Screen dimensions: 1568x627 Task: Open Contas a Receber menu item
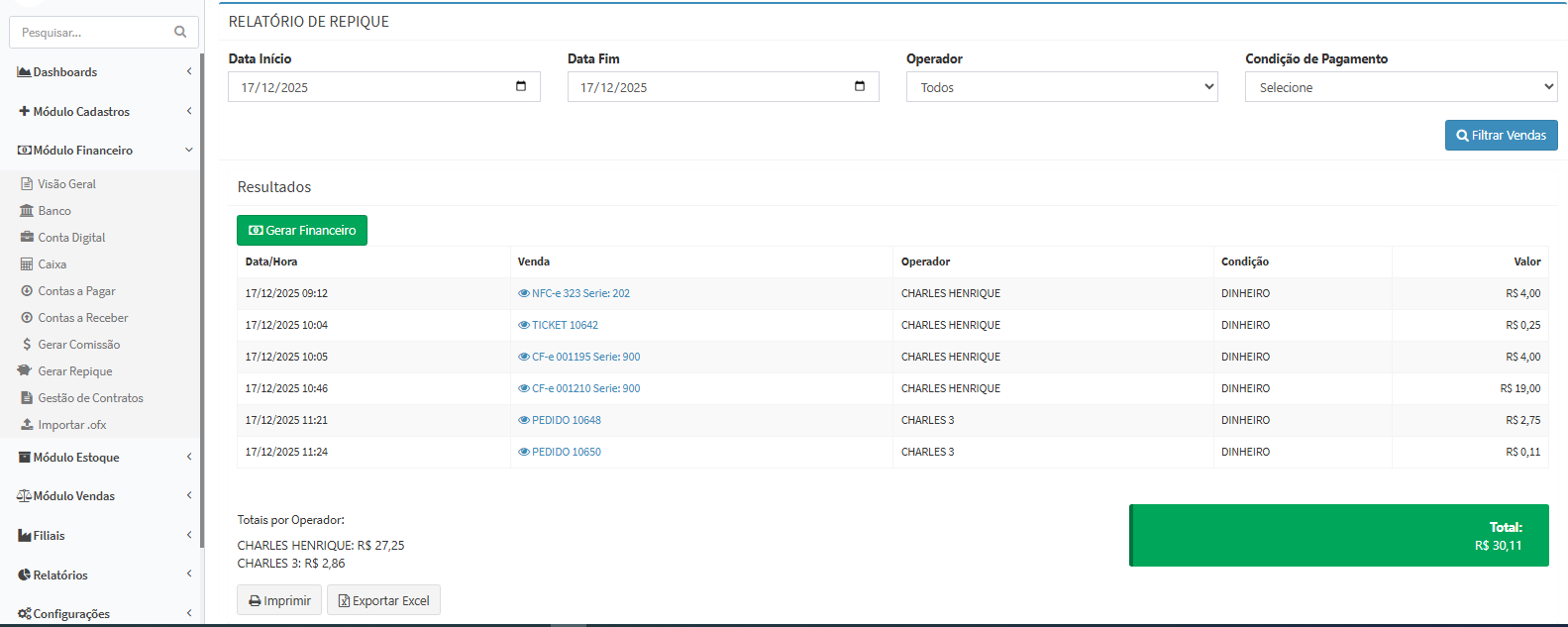click(x=82, y=318)
